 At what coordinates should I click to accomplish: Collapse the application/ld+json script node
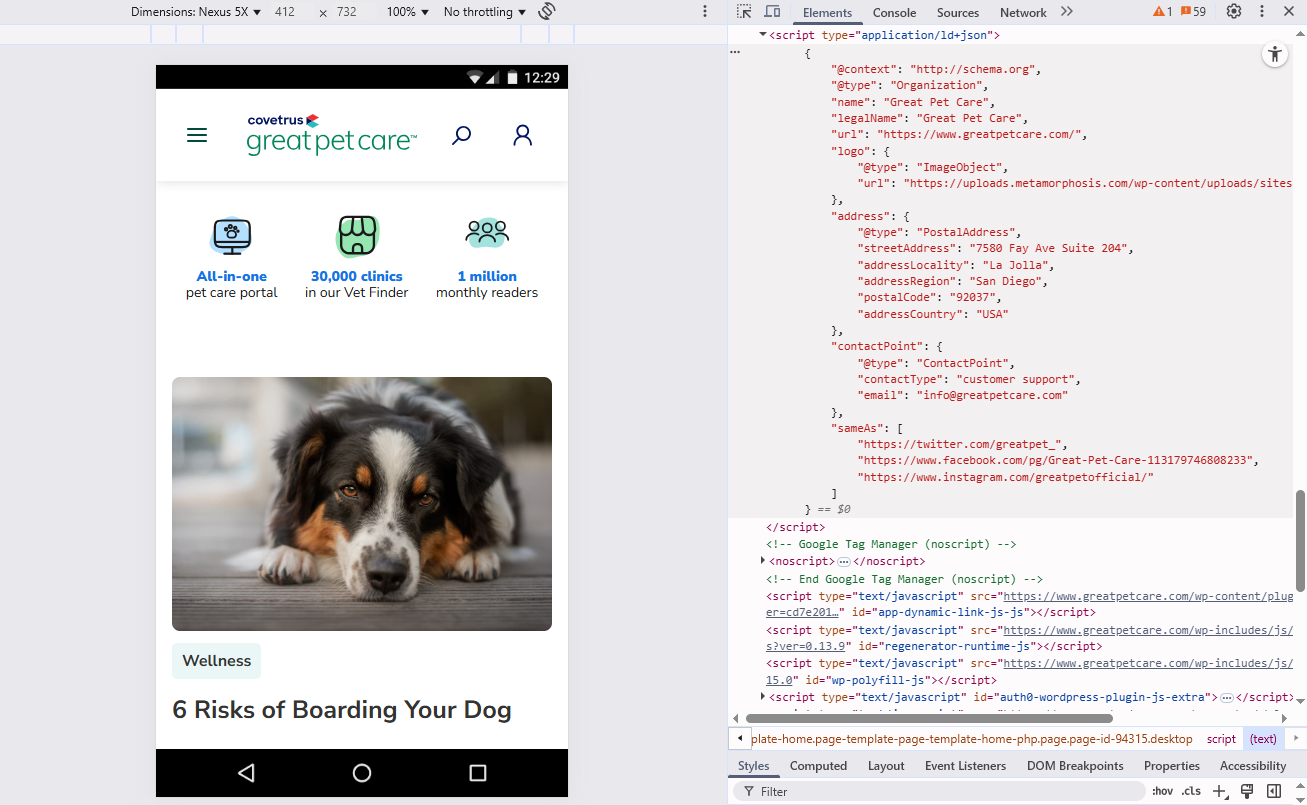(x=763, y=35)
